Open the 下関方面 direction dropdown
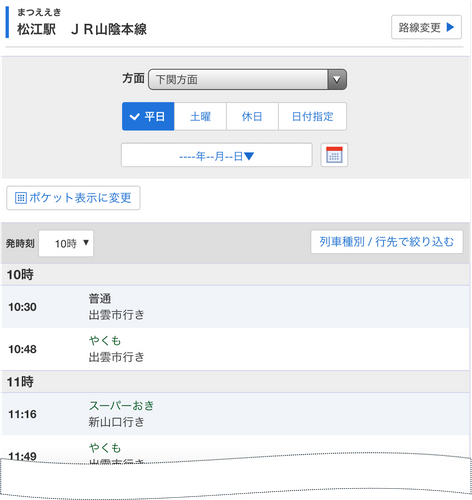 (247, 79)
